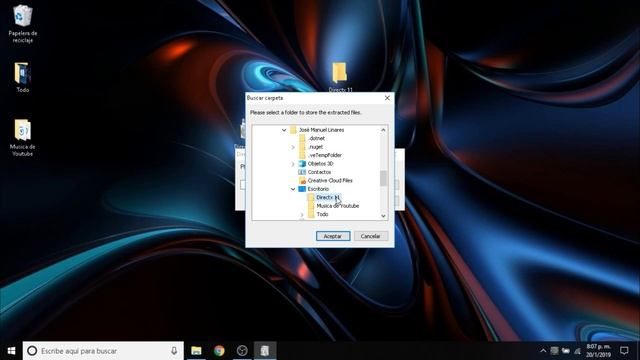This screenshot has width=640, height=360.
Task: Click the folder tree scrollbar thumb
Action: click(x=383, y=178)
